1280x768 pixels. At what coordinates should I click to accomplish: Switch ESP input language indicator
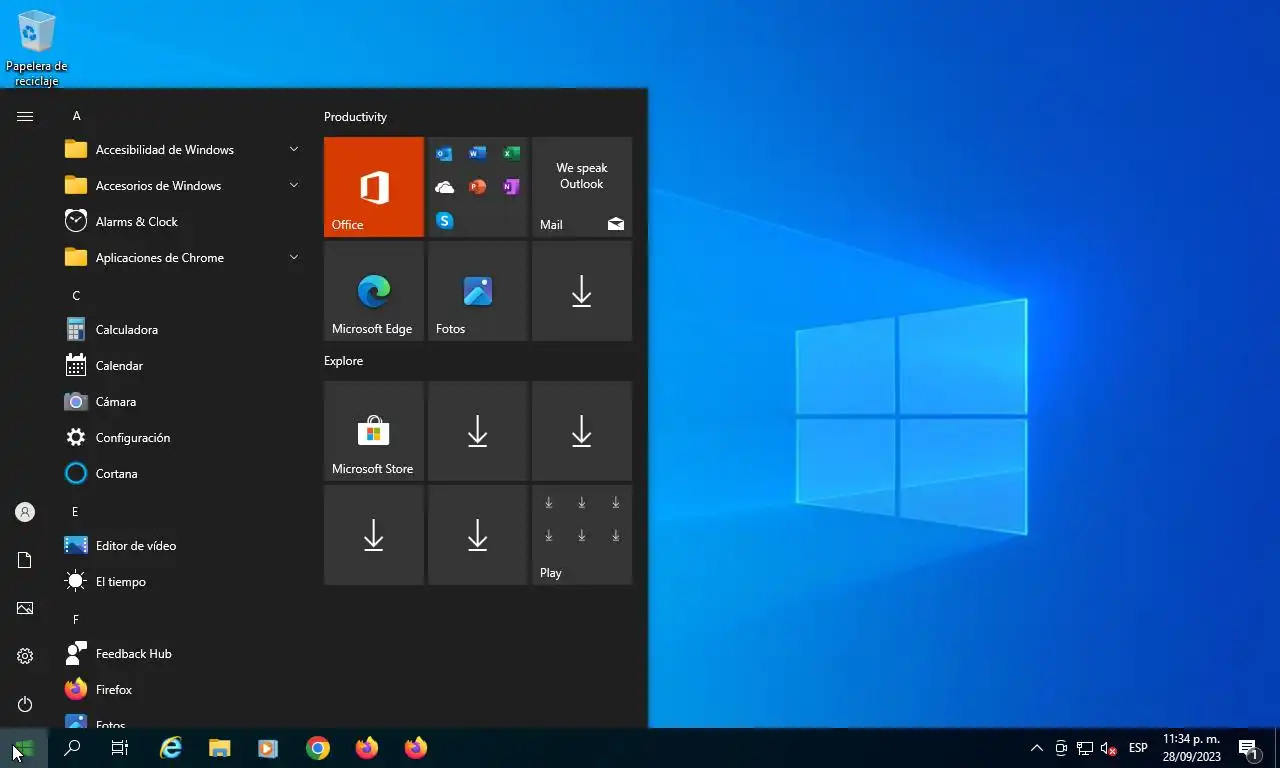coord(1138,748)
